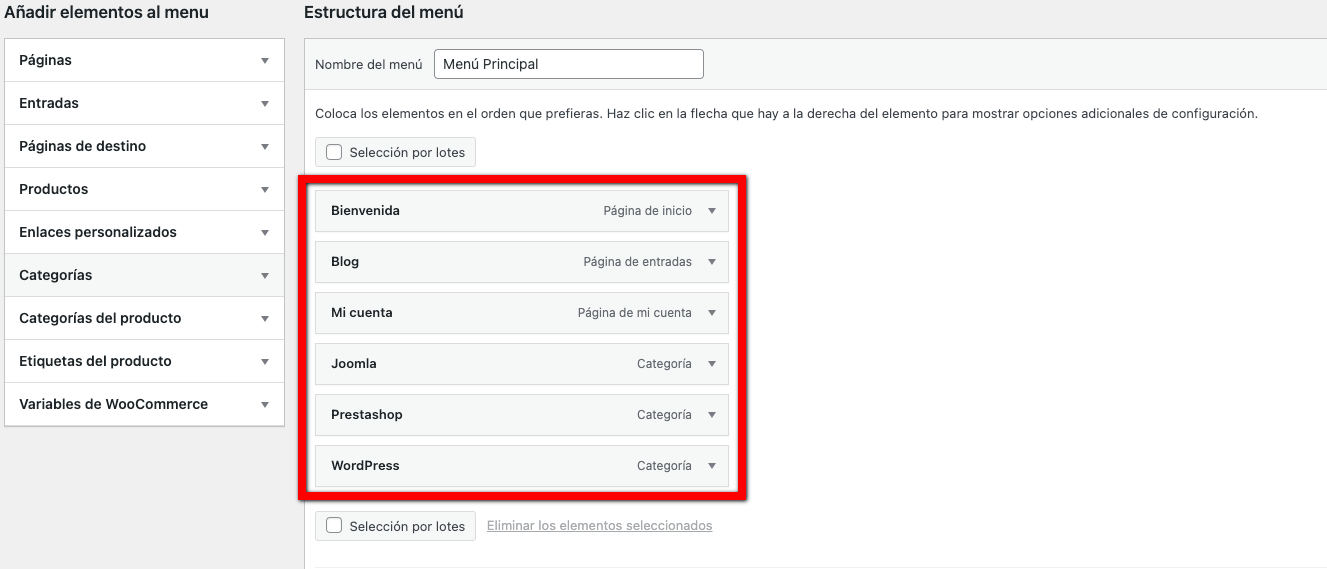Click the Estructura del menú heading
The image size is (1327, 569).
[x=383, y=13]
